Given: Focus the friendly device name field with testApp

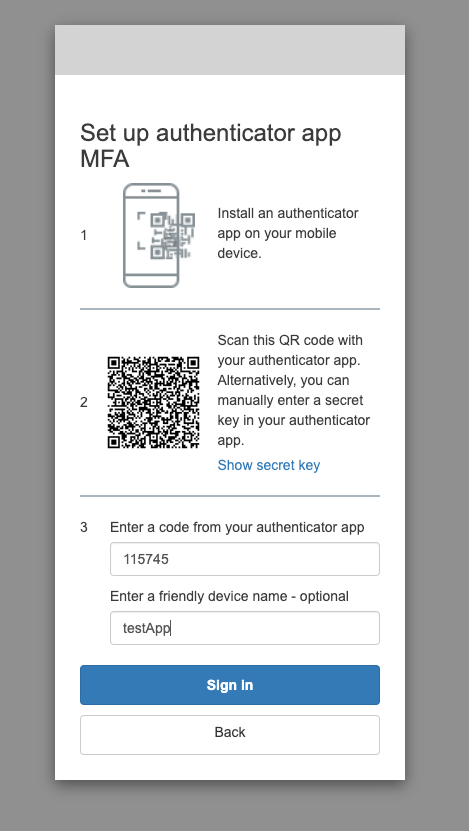Looking at the screenshot, I should tap(245, 628).
